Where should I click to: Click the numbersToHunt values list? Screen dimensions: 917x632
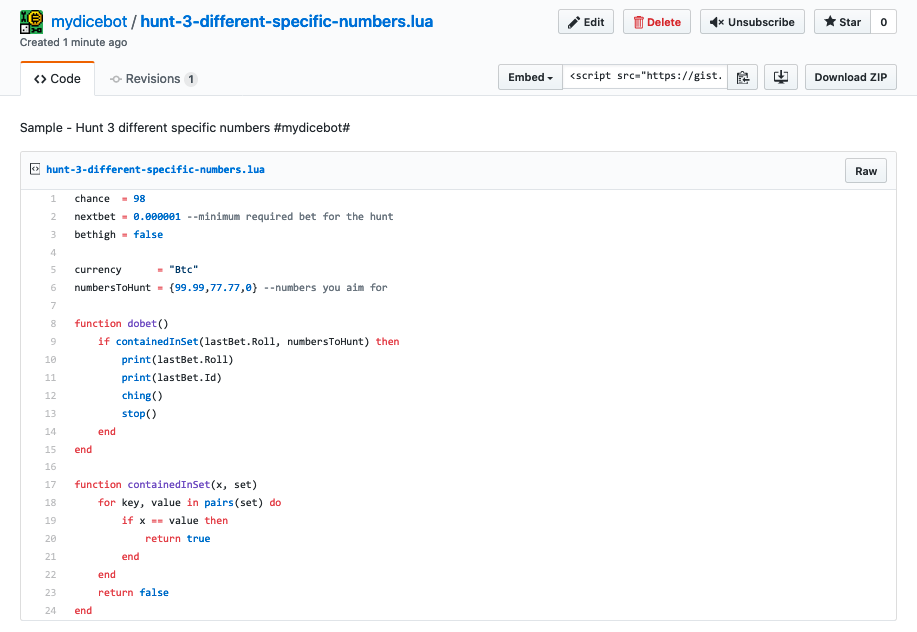(x=213, y=288)
